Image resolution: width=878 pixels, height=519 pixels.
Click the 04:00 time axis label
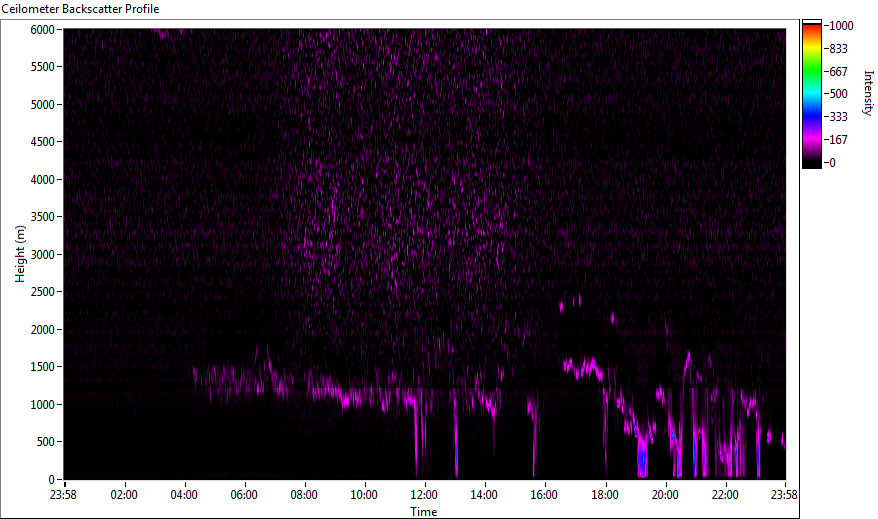pyautogui.click(x=184, y=494)
